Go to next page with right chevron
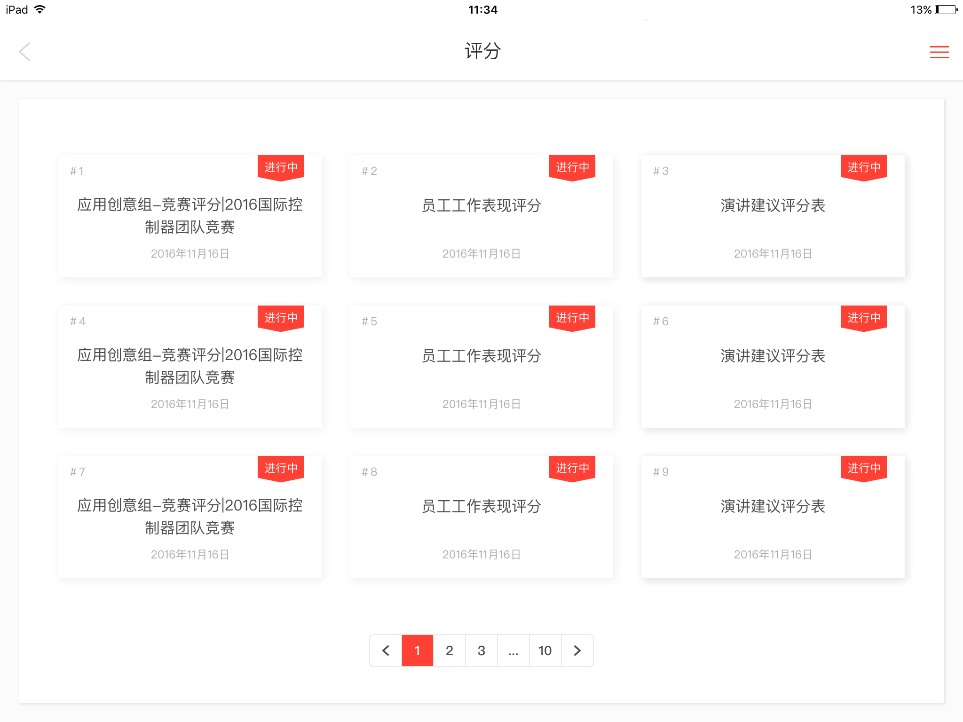Viewport: 963px width, 722px height. click(577, 651)
